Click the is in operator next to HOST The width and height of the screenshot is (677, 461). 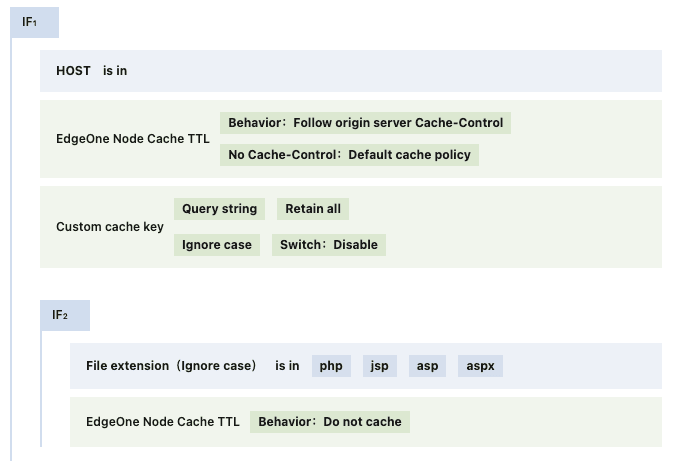pos(115,71)
